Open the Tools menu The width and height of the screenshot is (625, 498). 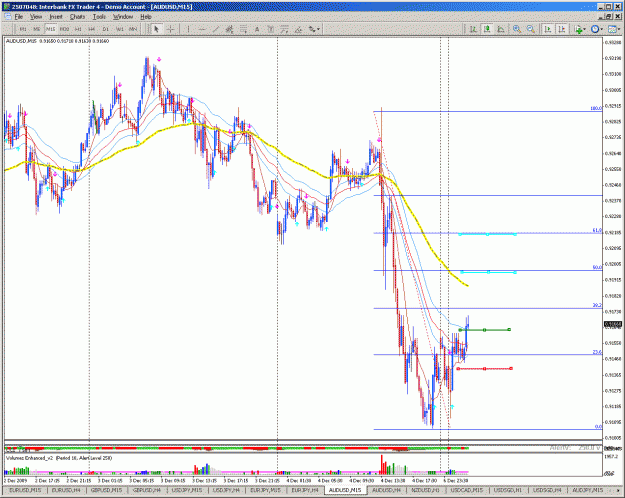(99, 17)
